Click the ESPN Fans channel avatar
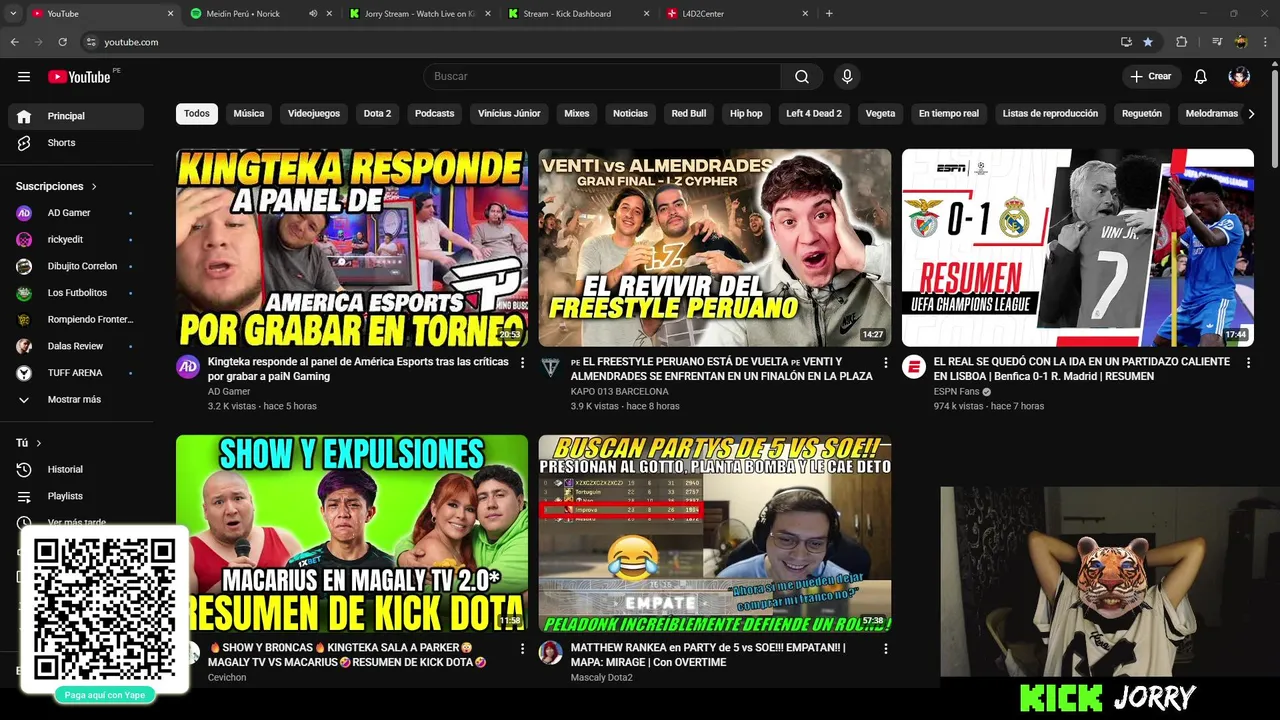 click(914, 367)
